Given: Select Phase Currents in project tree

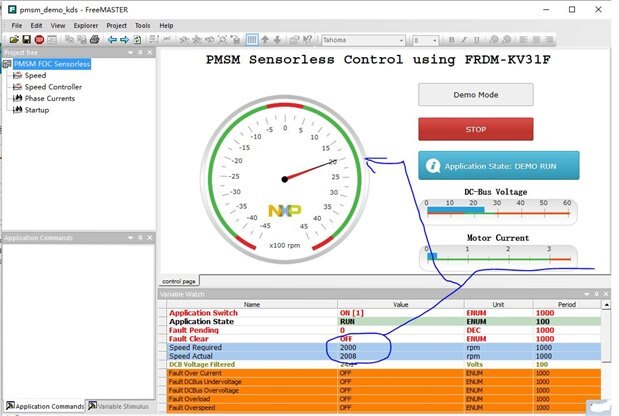Looking at the screenshot, I should tap(50, 98).
